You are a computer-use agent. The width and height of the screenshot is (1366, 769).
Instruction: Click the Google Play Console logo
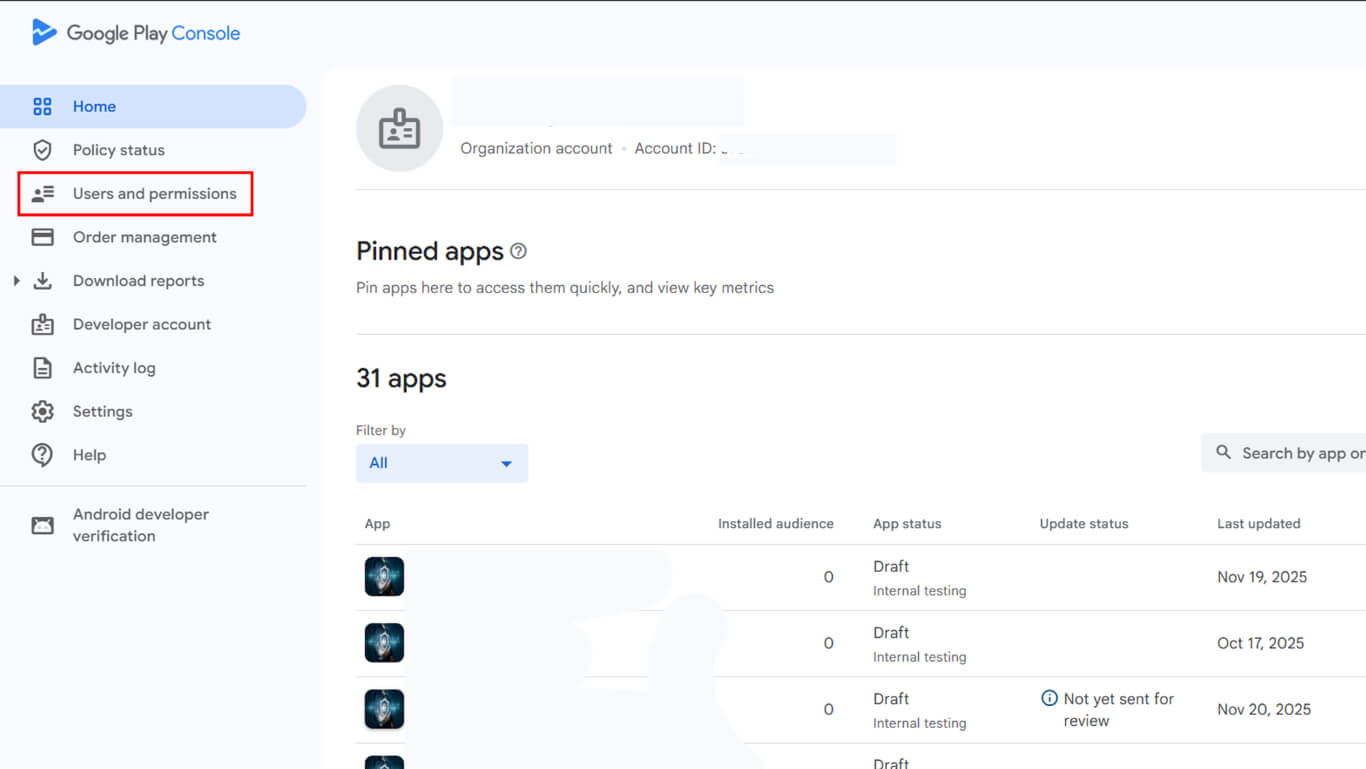point(135,32)
